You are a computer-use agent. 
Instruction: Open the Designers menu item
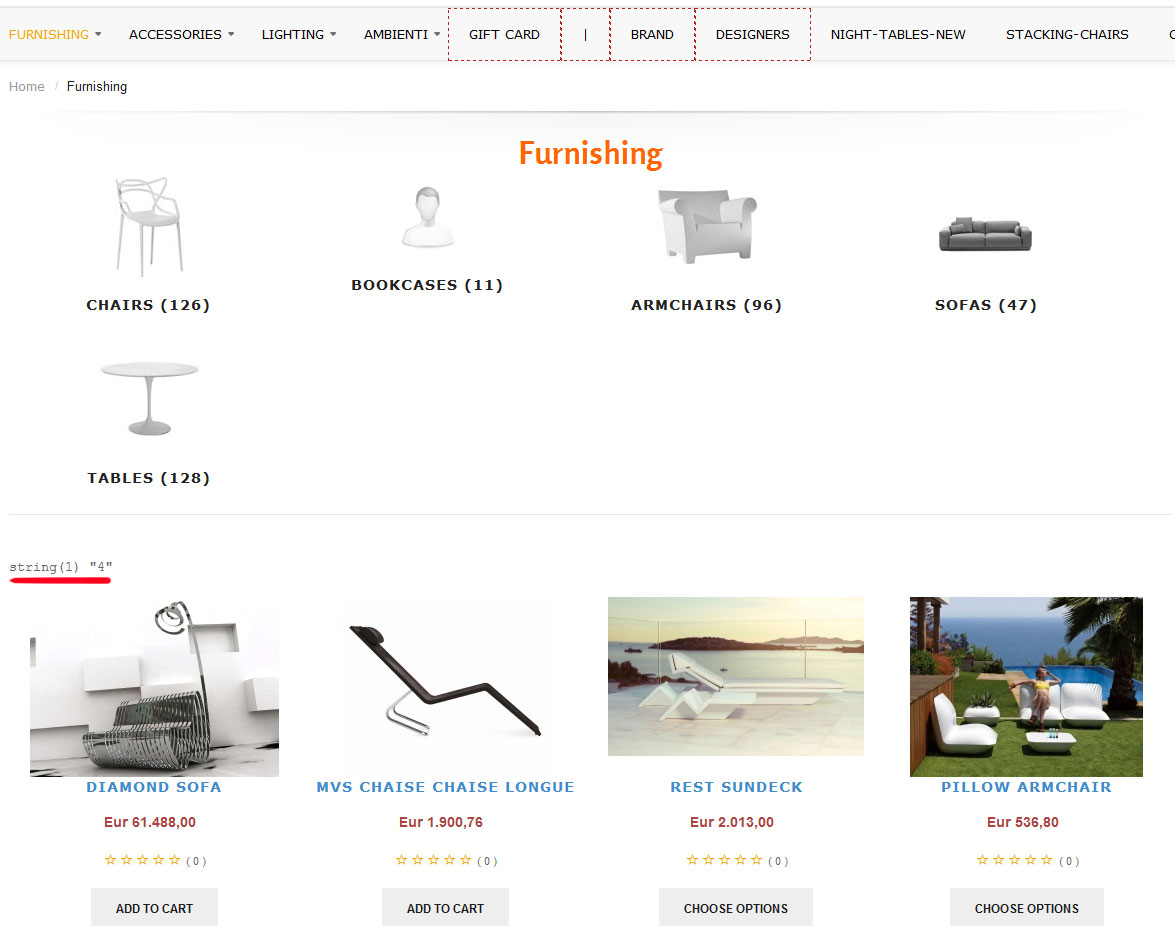click(752, 34)
